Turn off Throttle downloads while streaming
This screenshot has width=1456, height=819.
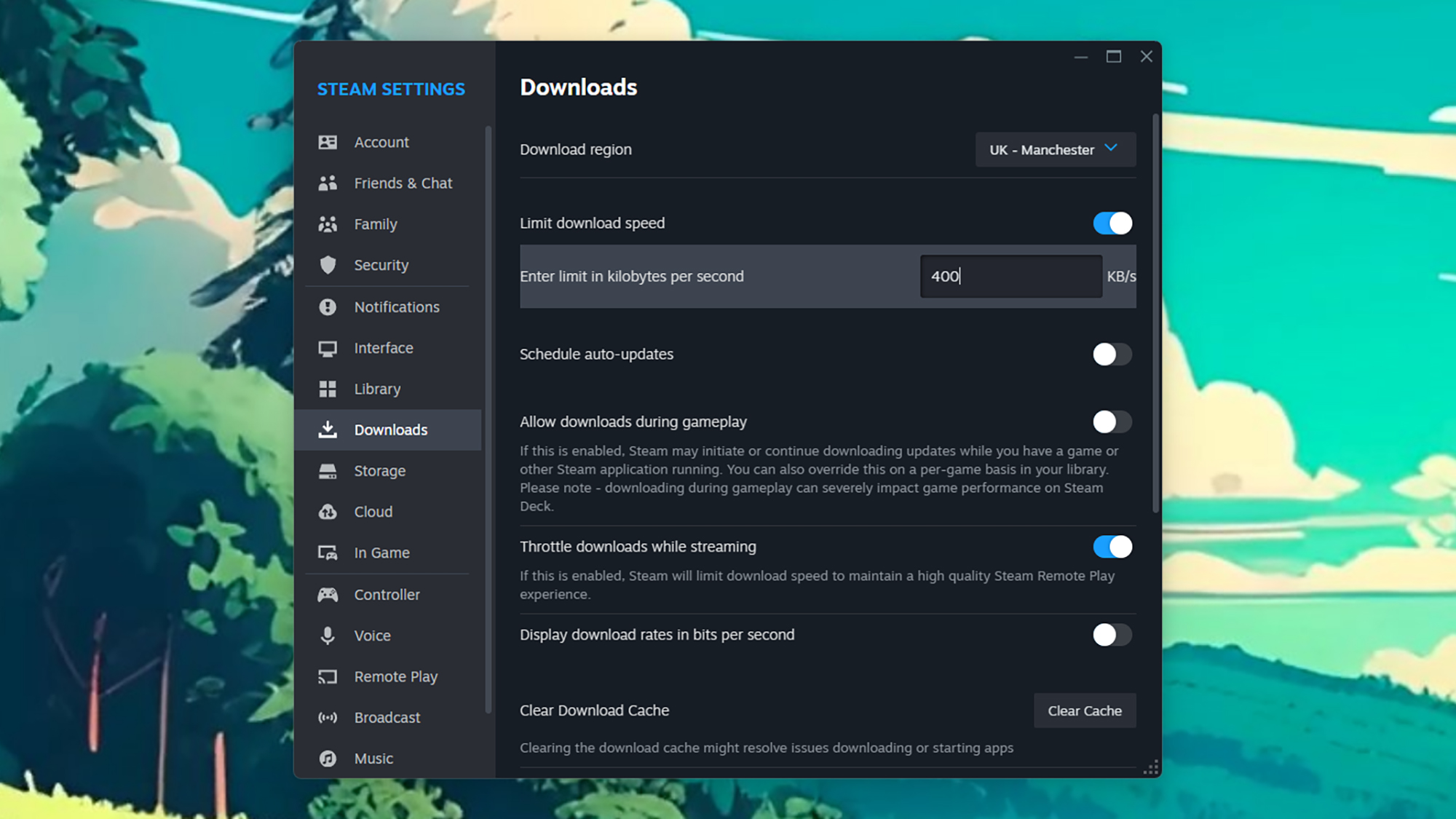coord(1112,547)
